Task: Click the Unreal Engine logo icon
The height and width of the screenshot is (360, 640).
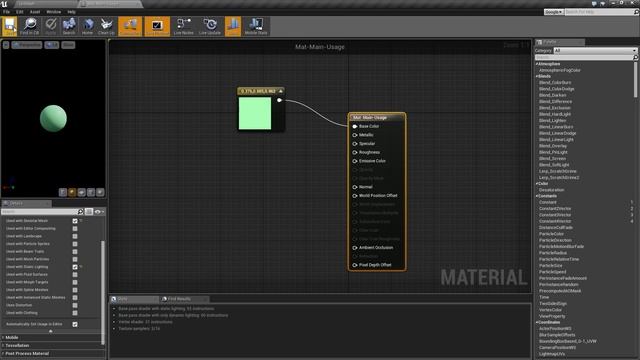Action: pos(4,4)
